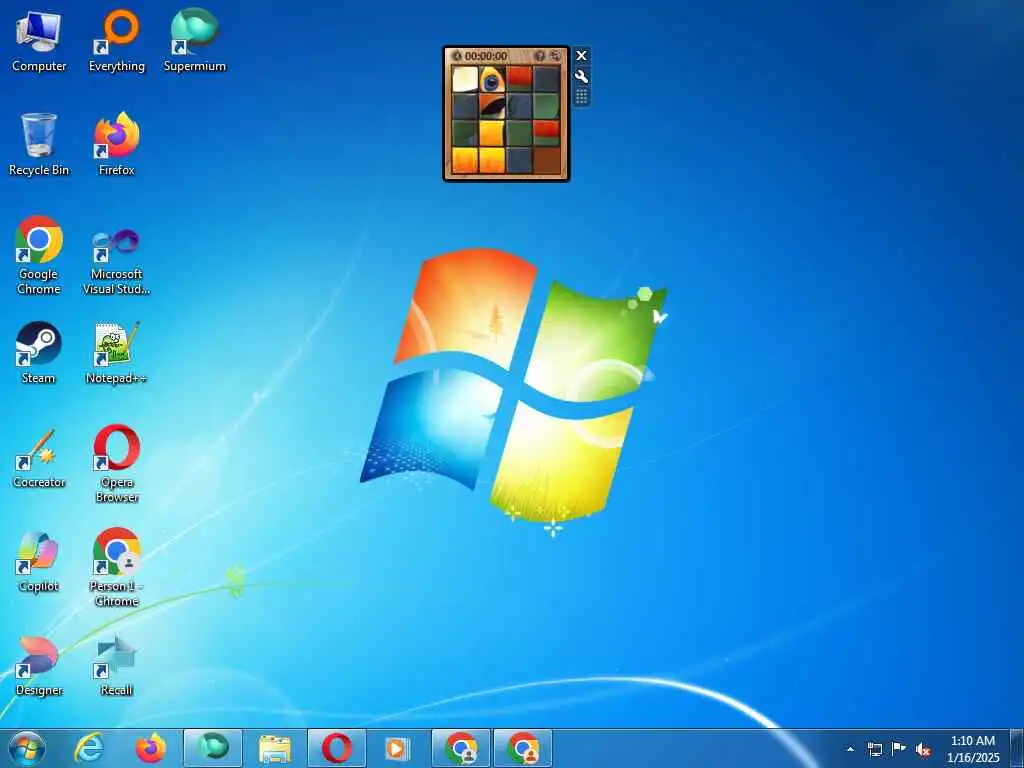Screen dimensions: 1024x768
Task: Launch Firefox from the taskbar
Action: 150,748
